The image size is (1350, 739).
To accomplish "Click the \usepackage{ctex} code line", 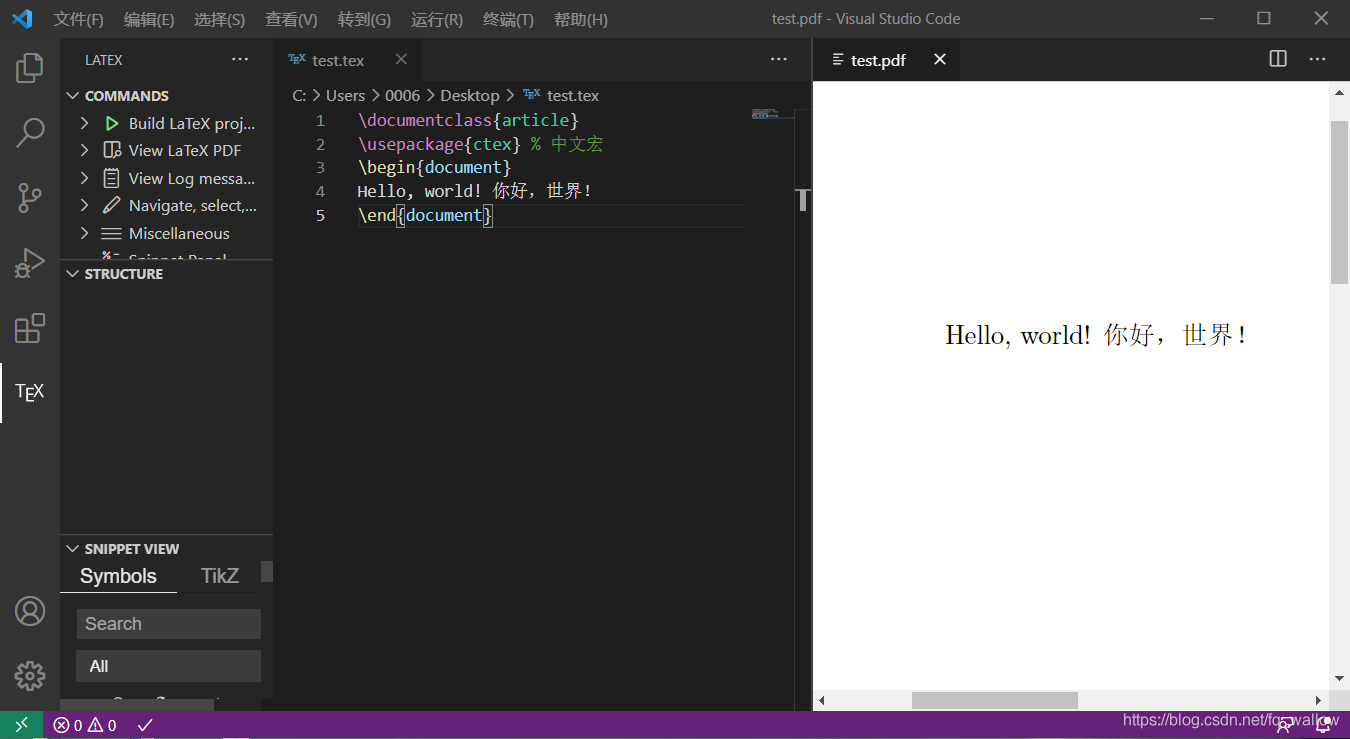I will tap(480, 144).
